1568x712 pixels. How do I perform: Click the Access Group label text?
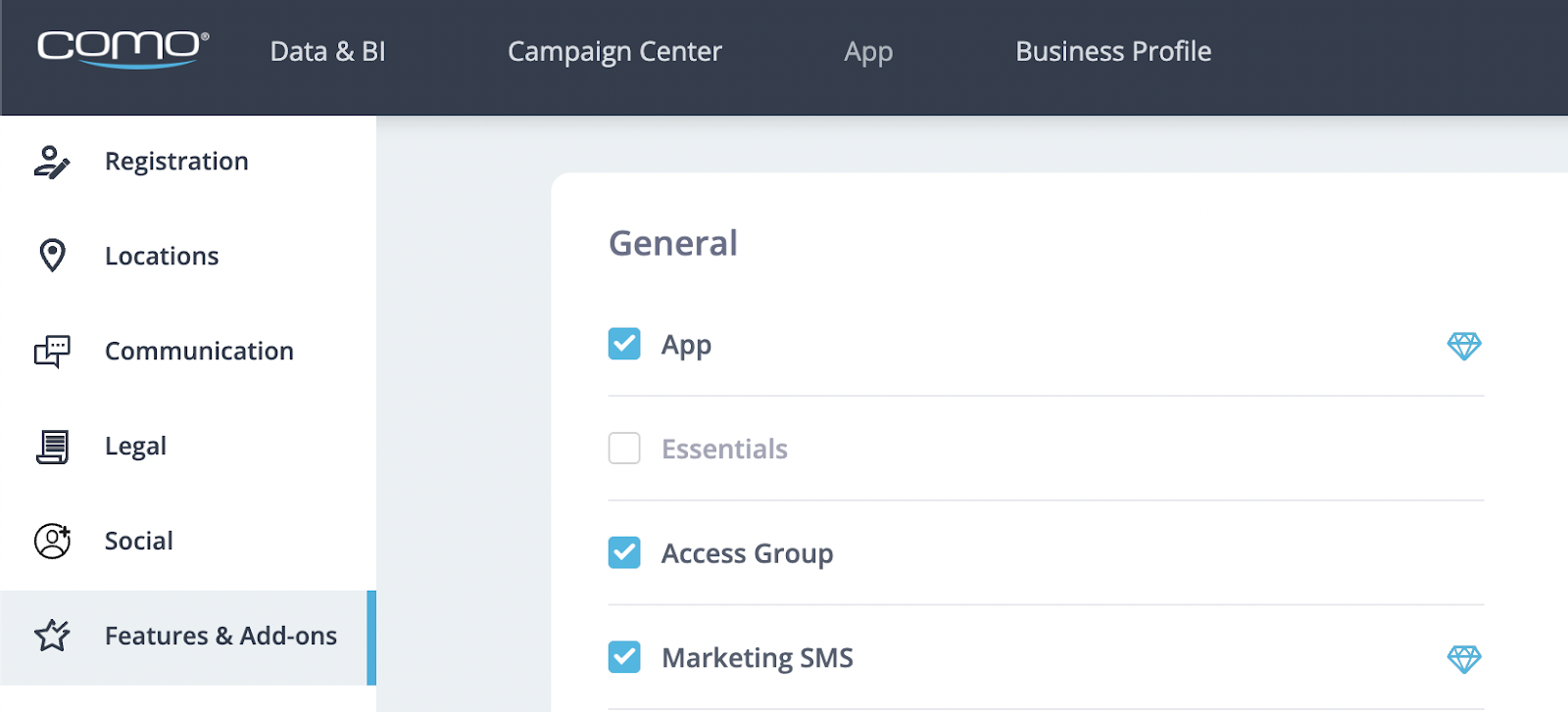747,554
